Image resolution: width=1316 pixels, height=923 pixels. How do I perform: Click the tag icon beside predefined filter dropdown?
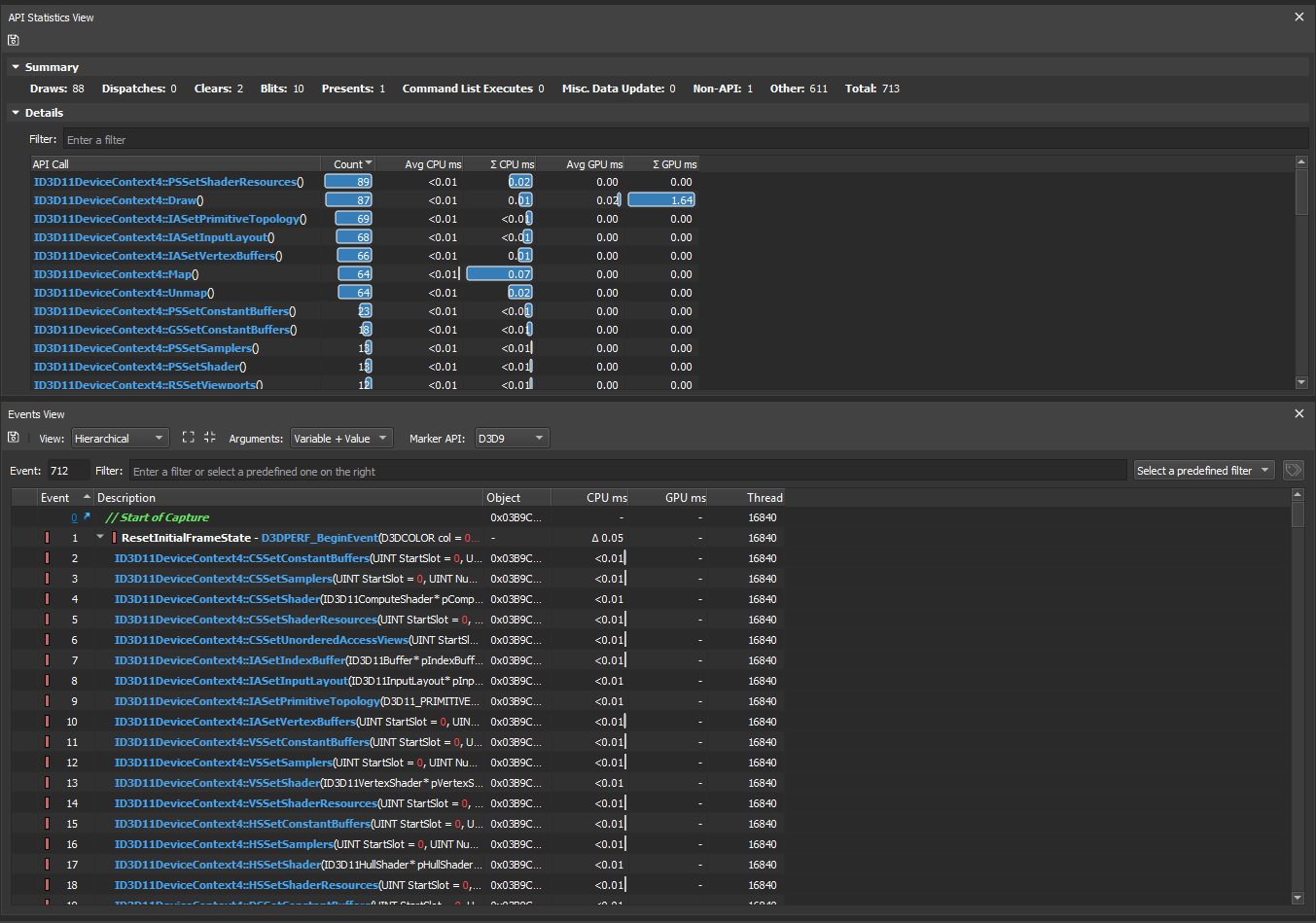pyautogui.click(x=1294, y=470)
